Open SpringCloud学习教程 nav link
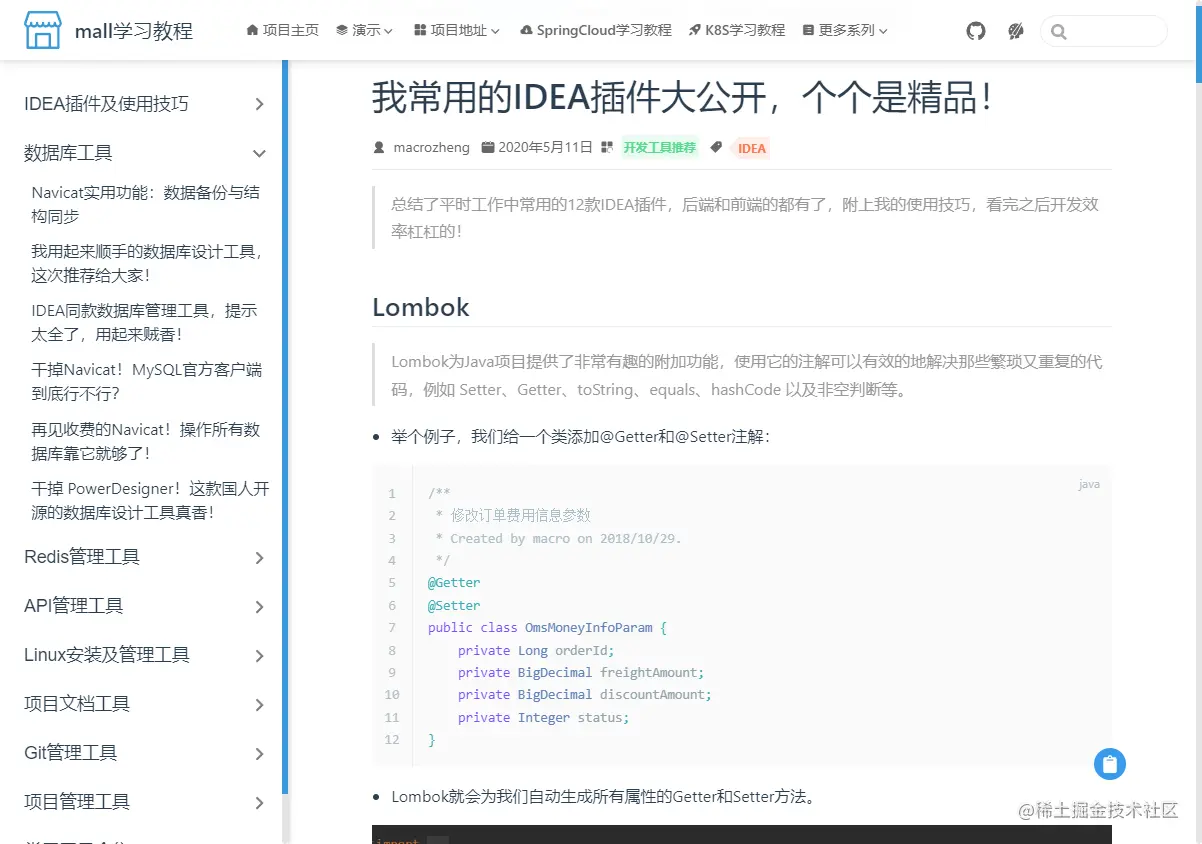 596,30
